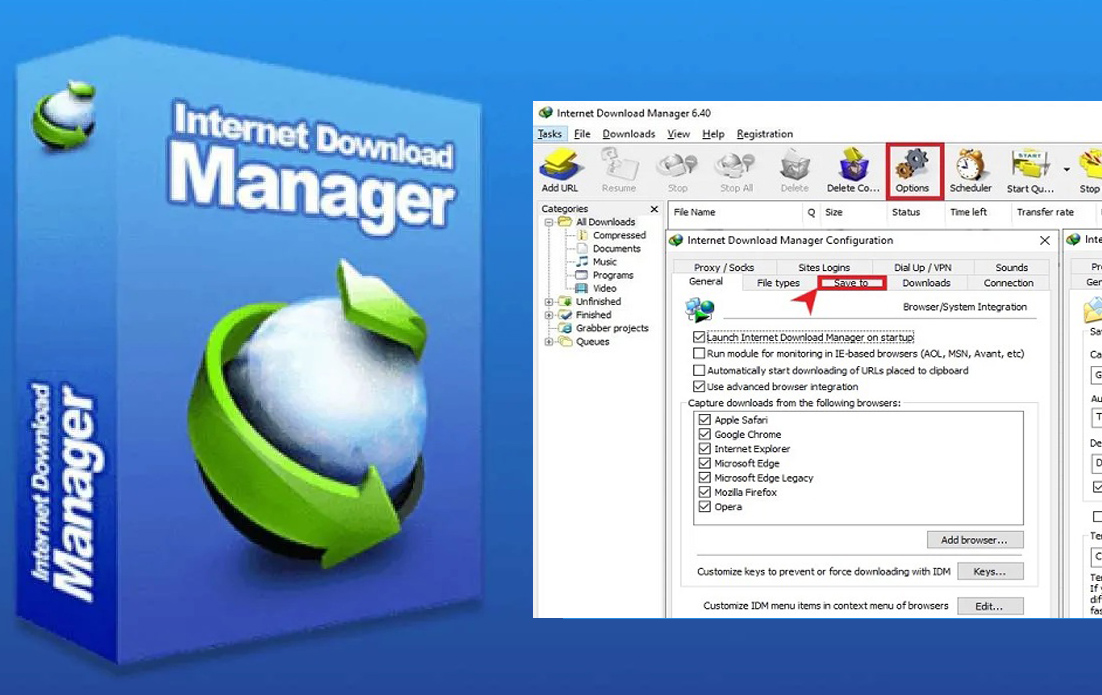Select the Compressed category icon
This screenshot has width=1102, height=695.
(582, 235)
